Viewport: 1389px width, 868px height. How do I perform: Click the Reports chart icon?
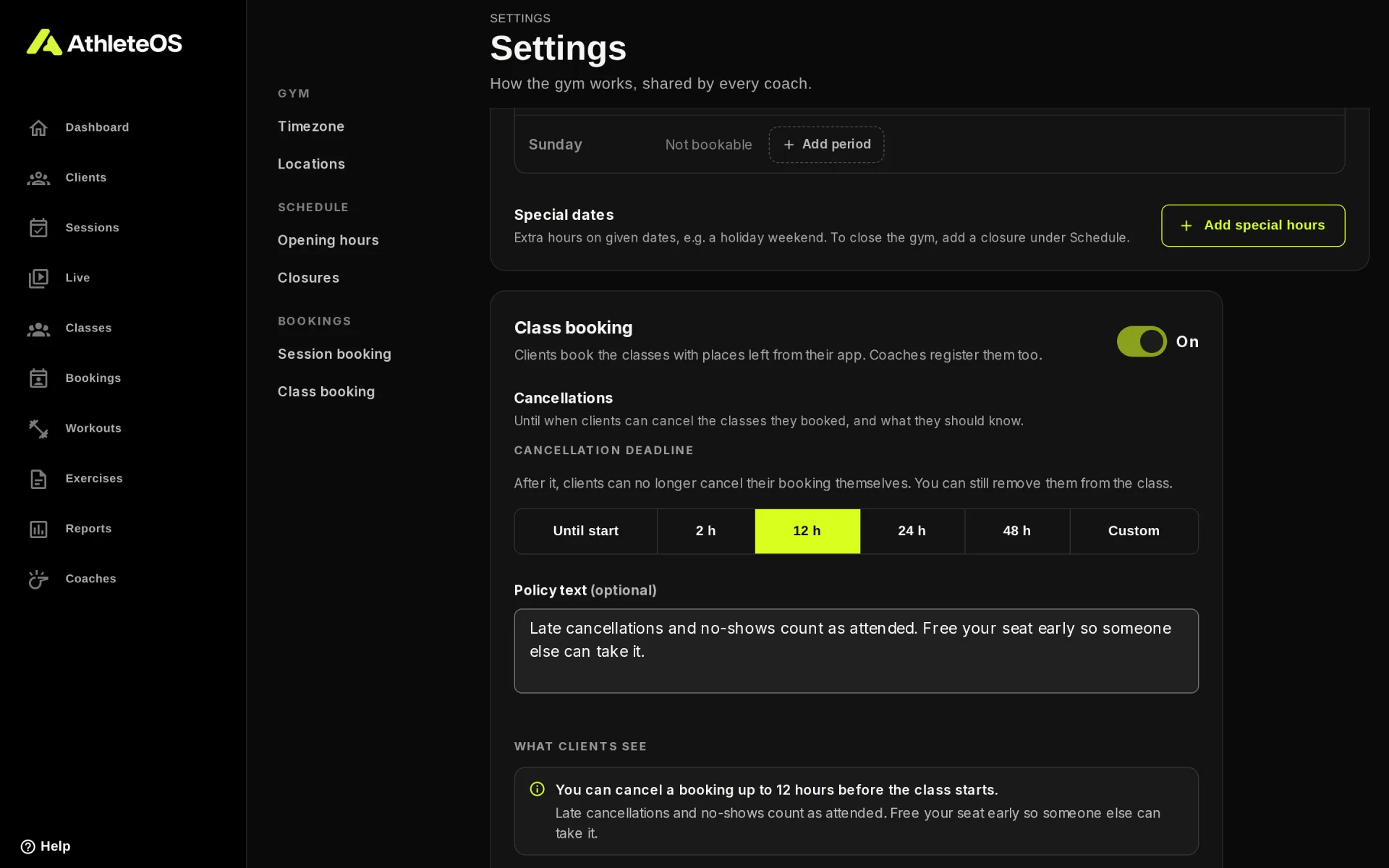click(38, 529)
